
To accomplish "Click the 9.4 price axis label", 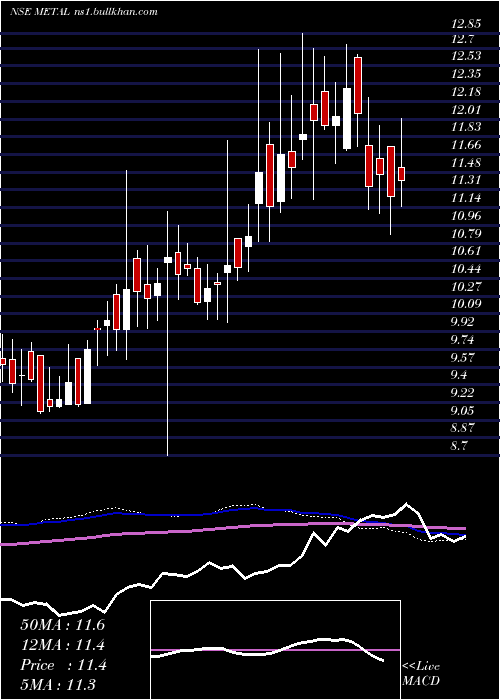I will pyautogui.click(x=460, y=375).
